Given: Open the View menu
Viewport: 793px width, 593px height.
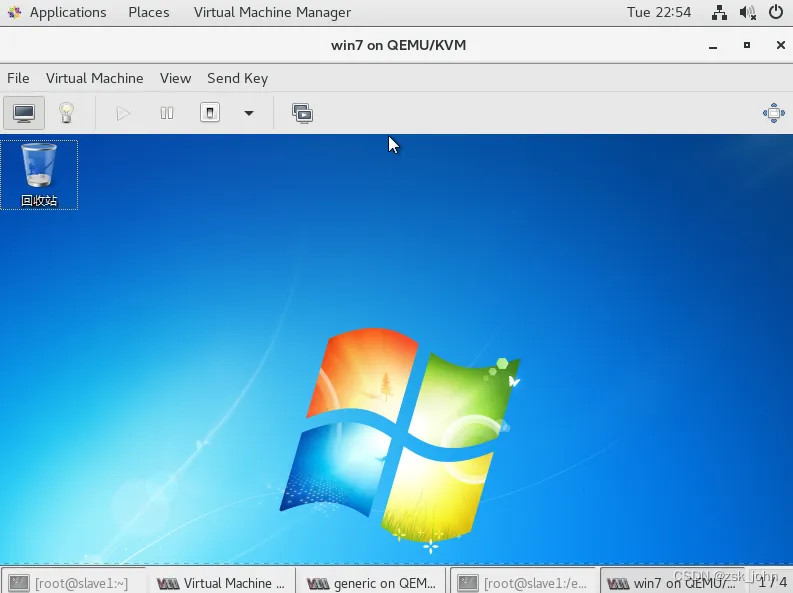Looking at the screenshot, I should click(175, 78).
